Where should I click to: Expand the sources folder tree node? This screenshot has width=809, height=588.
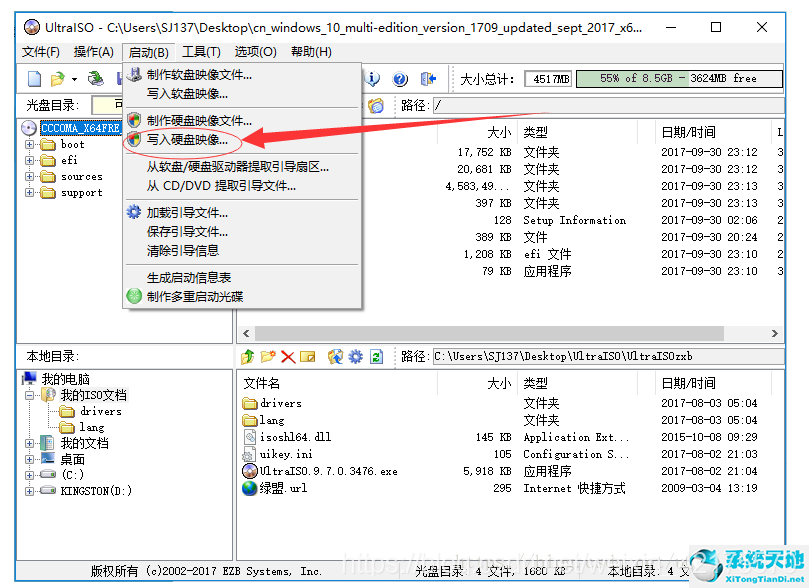point(30,177)
